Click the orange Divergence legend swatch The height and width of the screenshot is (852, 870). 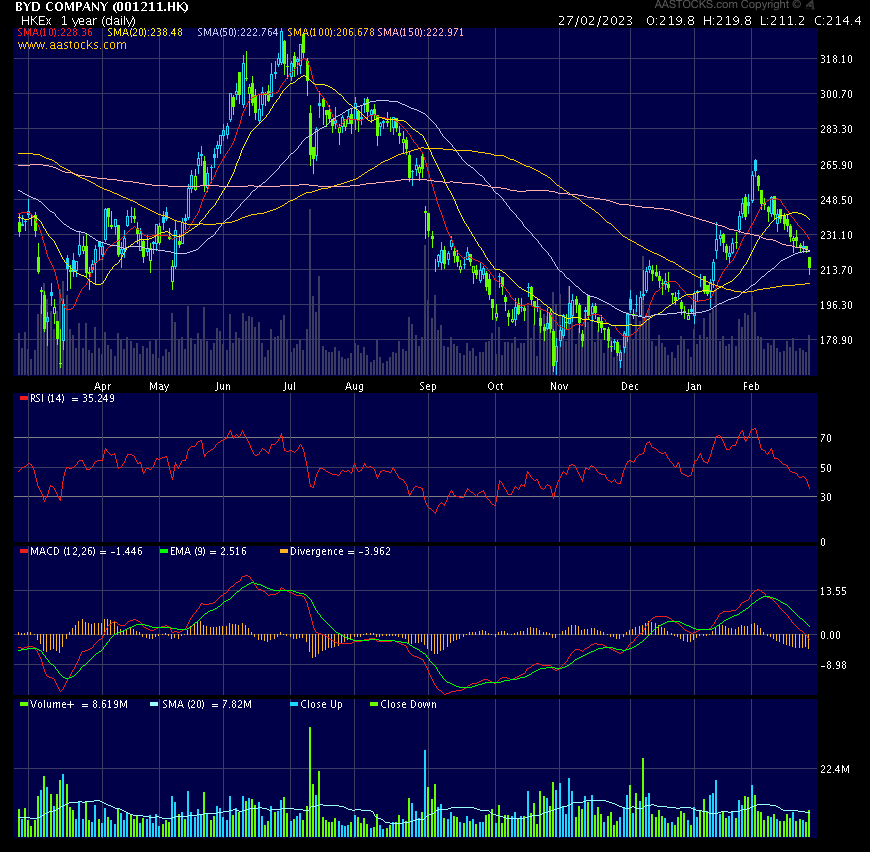pyautogui.click(x=284, y=551)
